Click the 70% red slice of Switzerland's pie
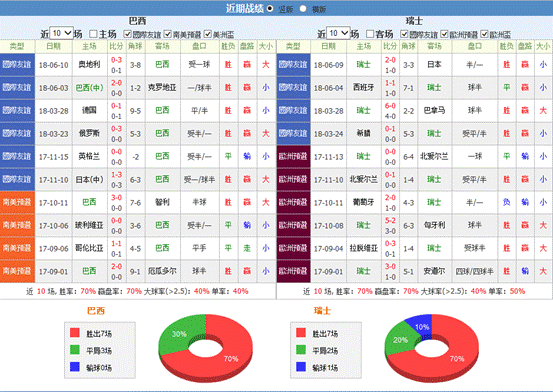 (457, 359)
